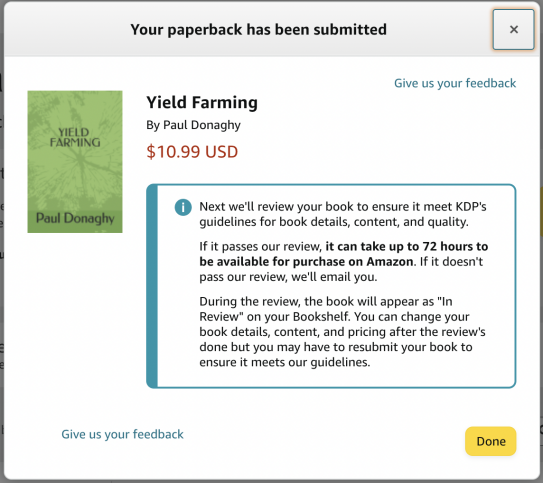543x483 pixels.
Task: Click the $10.99 USD price
Action: (x=192, y=152)
